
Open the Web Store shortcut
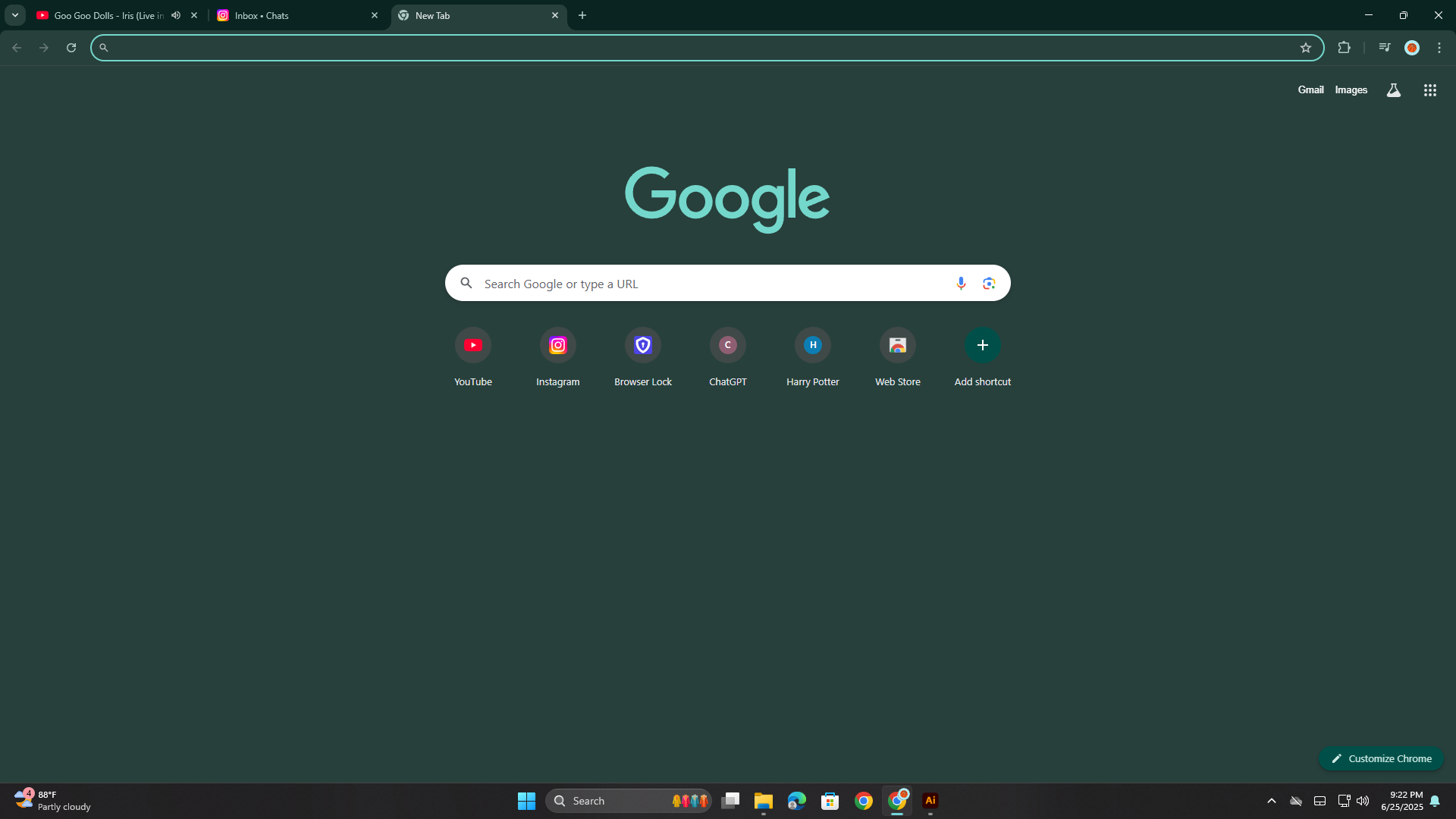[898, 357]
